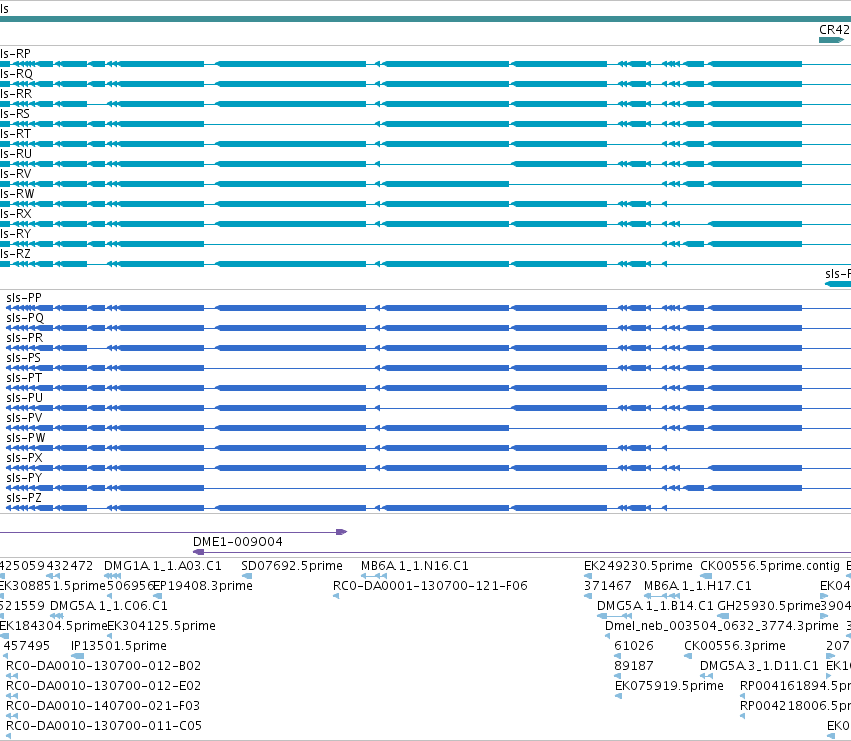Image resolution: width=851 pixels, height=741 pixels.
Task: Select the ls-RX transcript label
Action: click(x=16, y=214)
